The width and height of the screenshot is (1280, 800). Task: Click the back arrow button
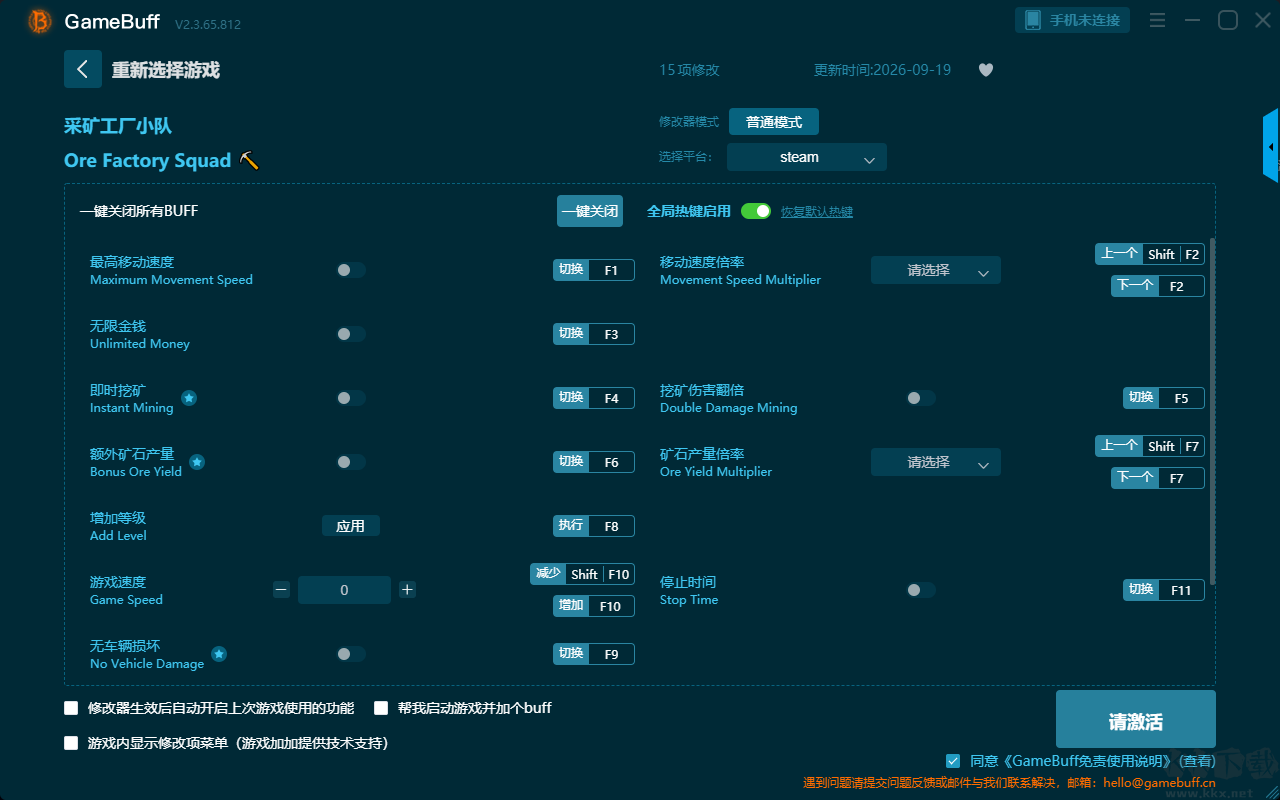click(83, 69)
